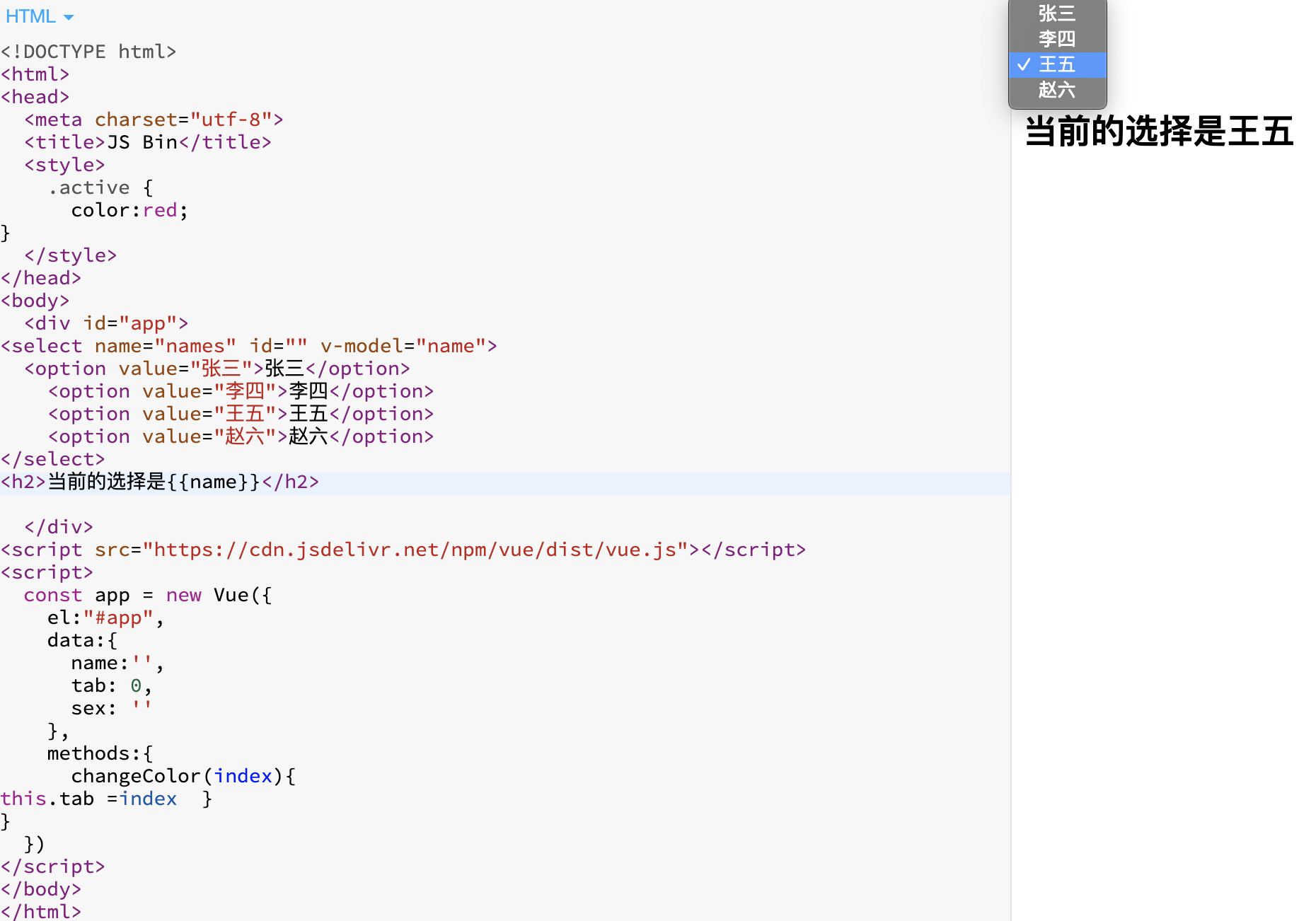Select 李四 in the dropdown list
The image size is (1316, 921).
1057,39
